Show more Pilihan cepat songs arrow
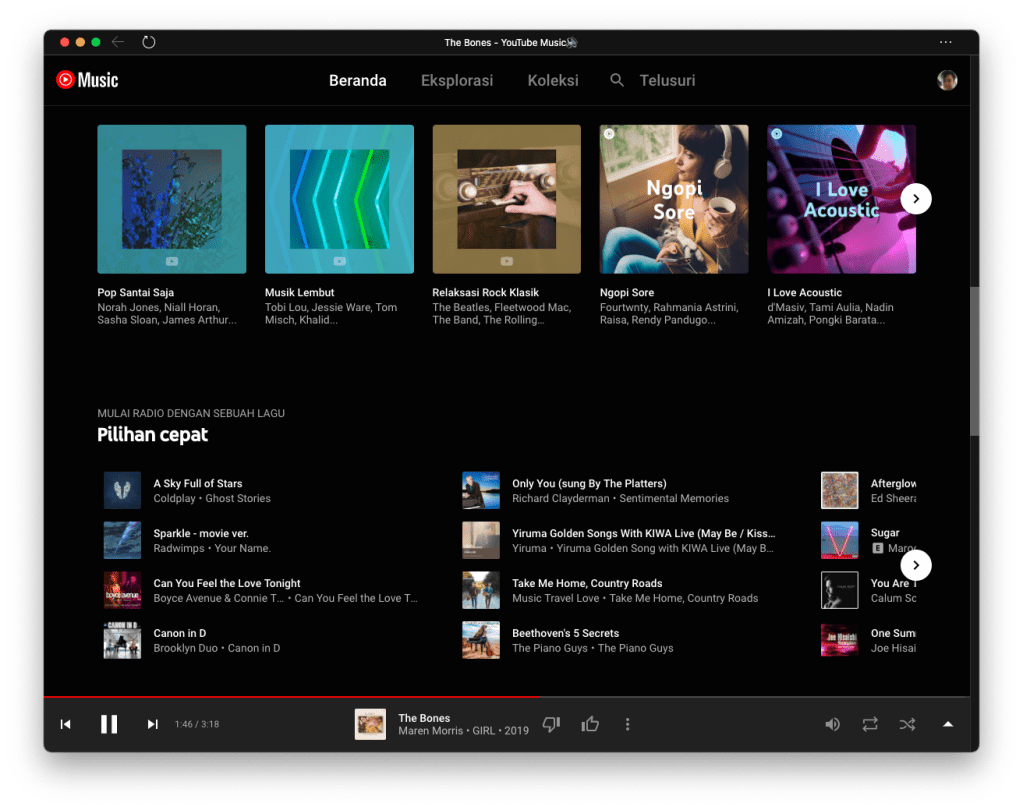Screen dimensions: 1023x810 [915, 565]
